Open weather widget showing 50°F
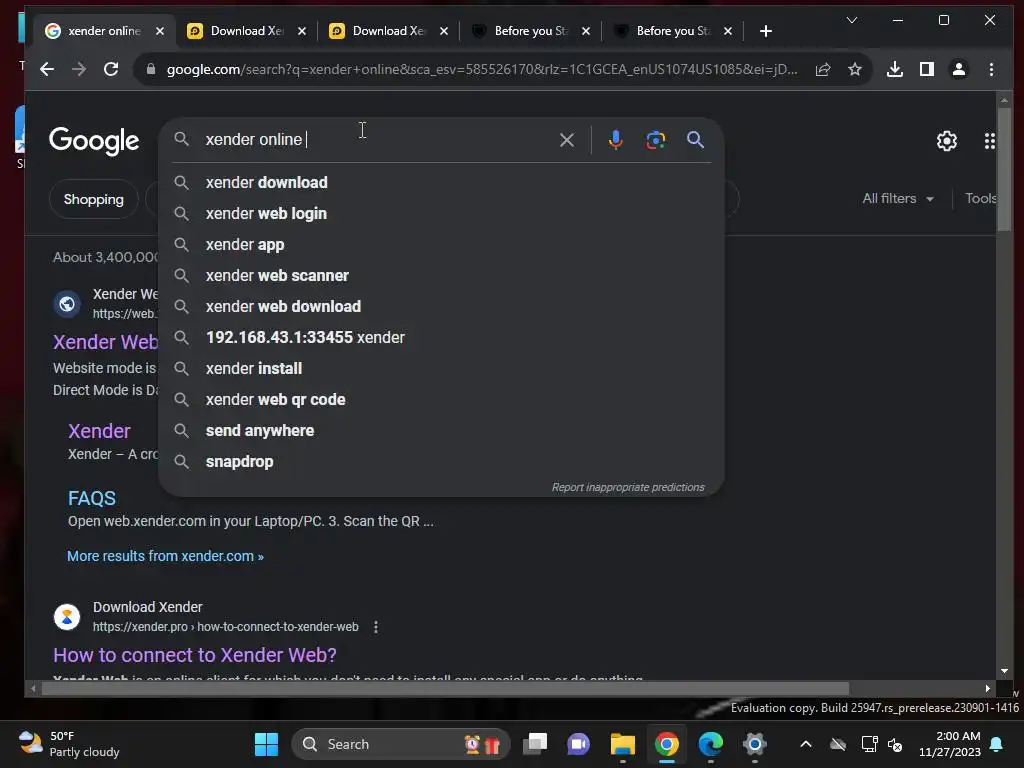The height and width of the screenshot is (768, 1024). 69,744
